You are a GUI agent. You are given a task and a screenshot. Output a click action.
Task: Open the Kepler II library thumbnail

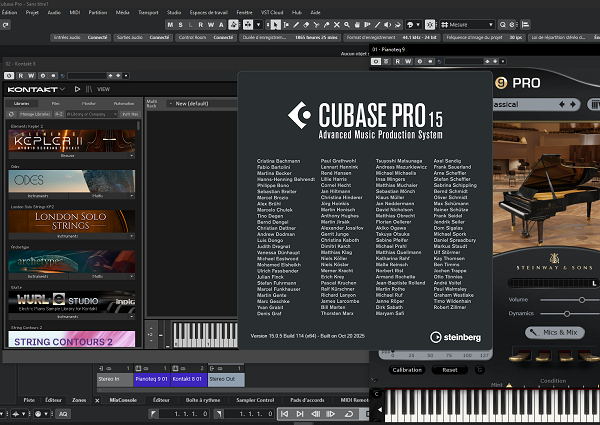tap(72, 141)
